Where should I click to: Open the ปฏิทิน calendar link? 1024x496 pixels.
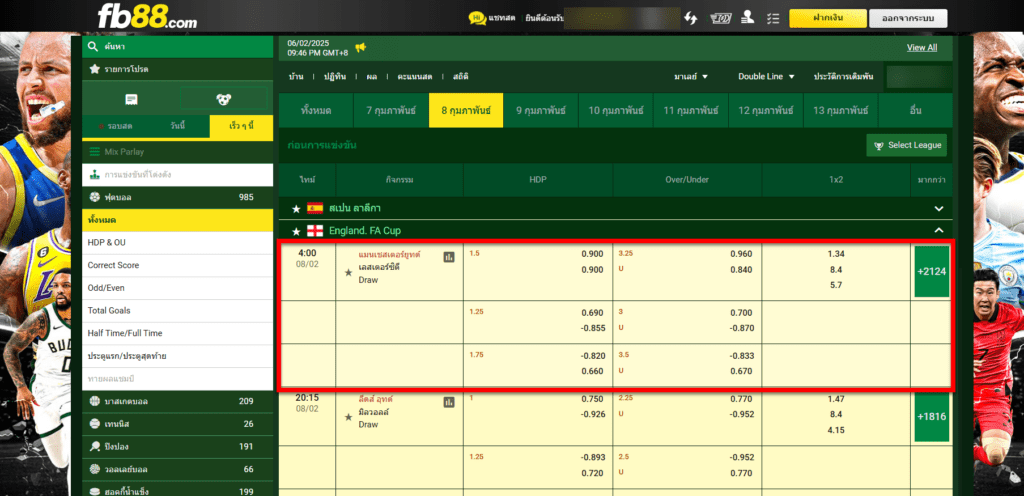click(x=333, y=76)
